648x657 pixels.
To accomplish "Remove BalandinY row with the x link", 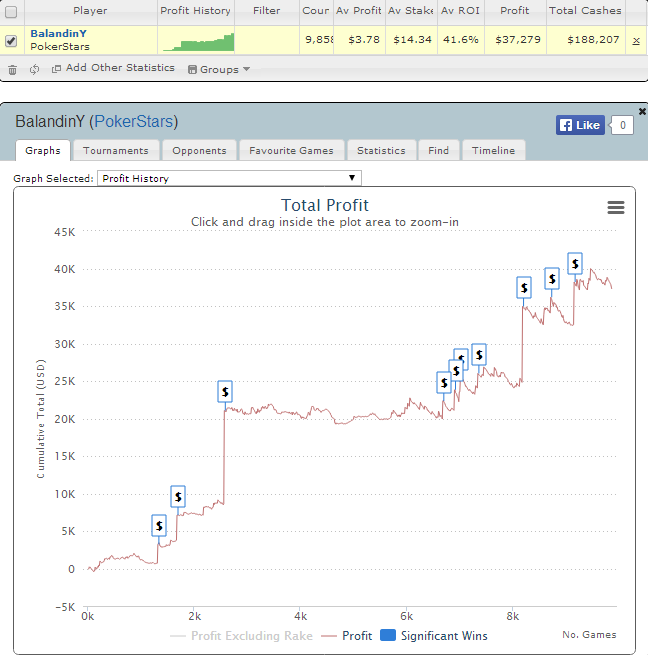I will coord(636,40).
